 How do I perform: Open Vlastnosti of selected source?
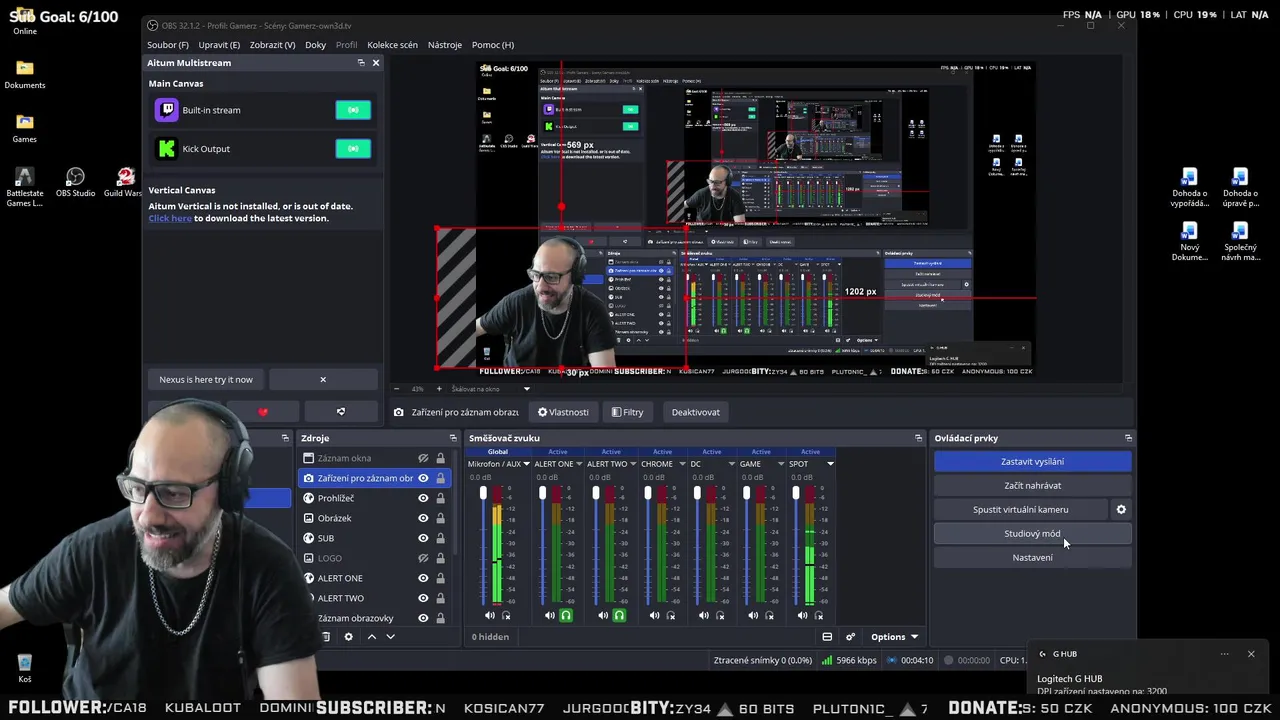click(563, 412)
